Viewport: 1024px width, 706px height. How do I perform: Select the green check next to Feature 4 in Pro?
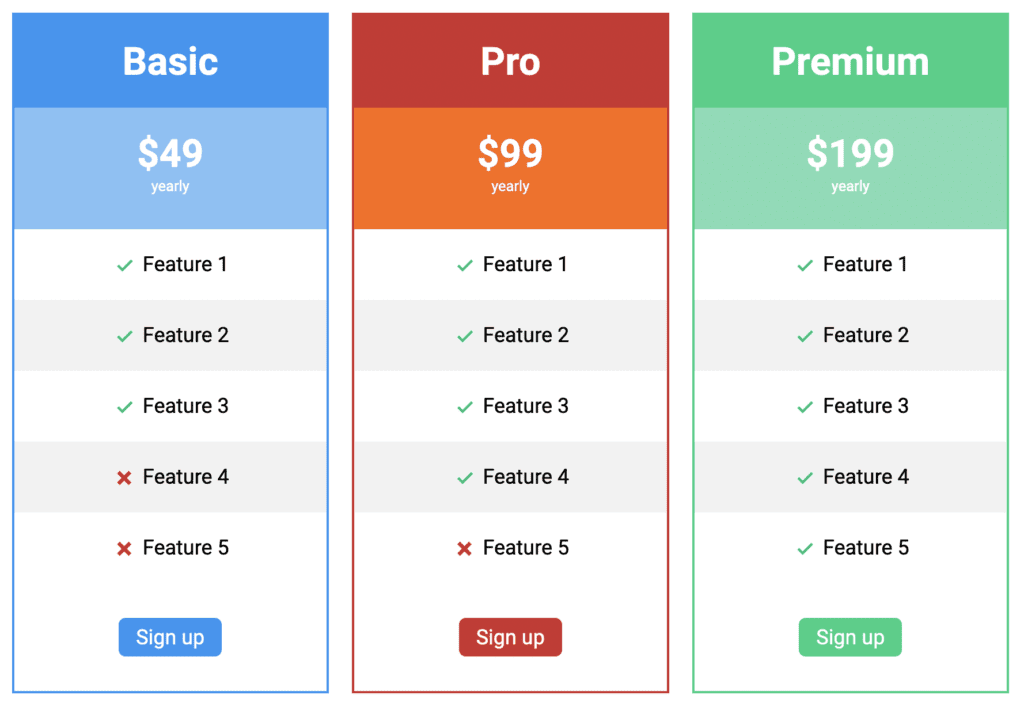464,477
